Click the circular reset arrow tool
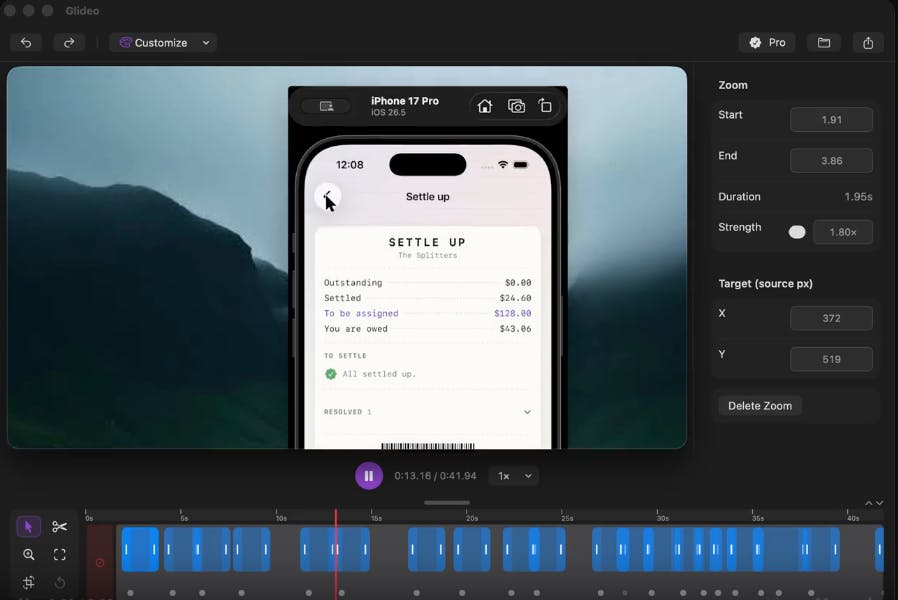This screenshot has height=600, width=898. [x=60, y=582]
